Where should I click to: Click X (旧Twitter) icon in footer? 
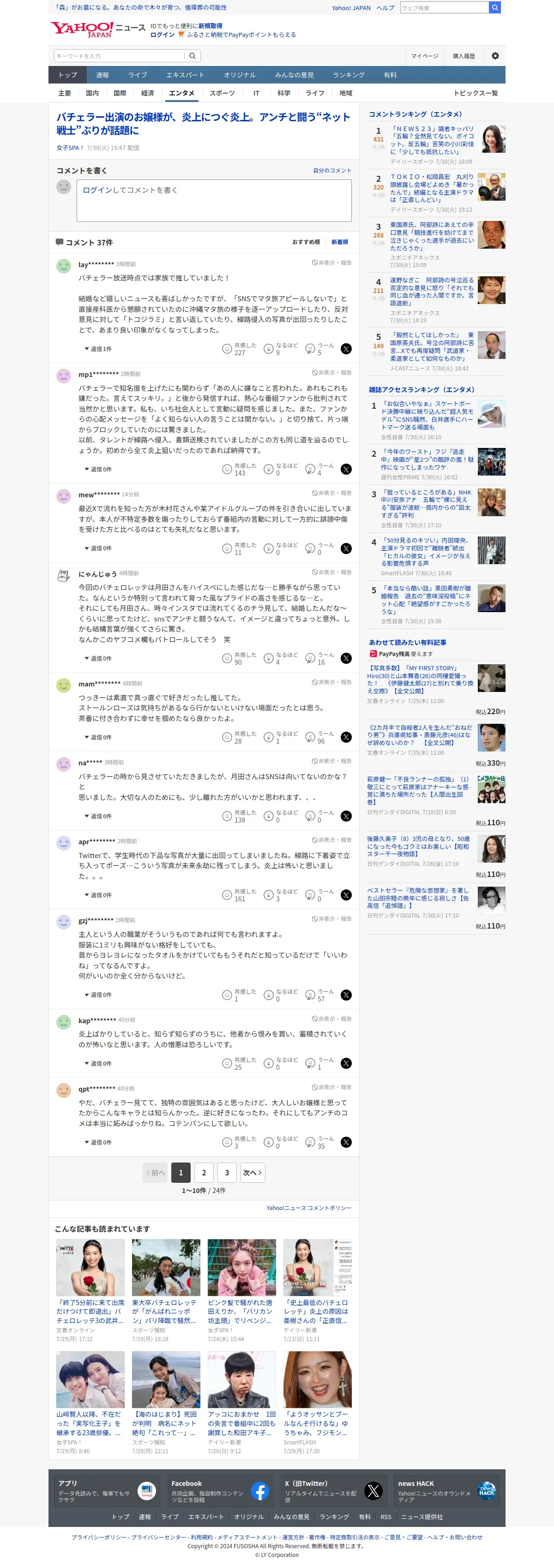(x=373, y=1490)
